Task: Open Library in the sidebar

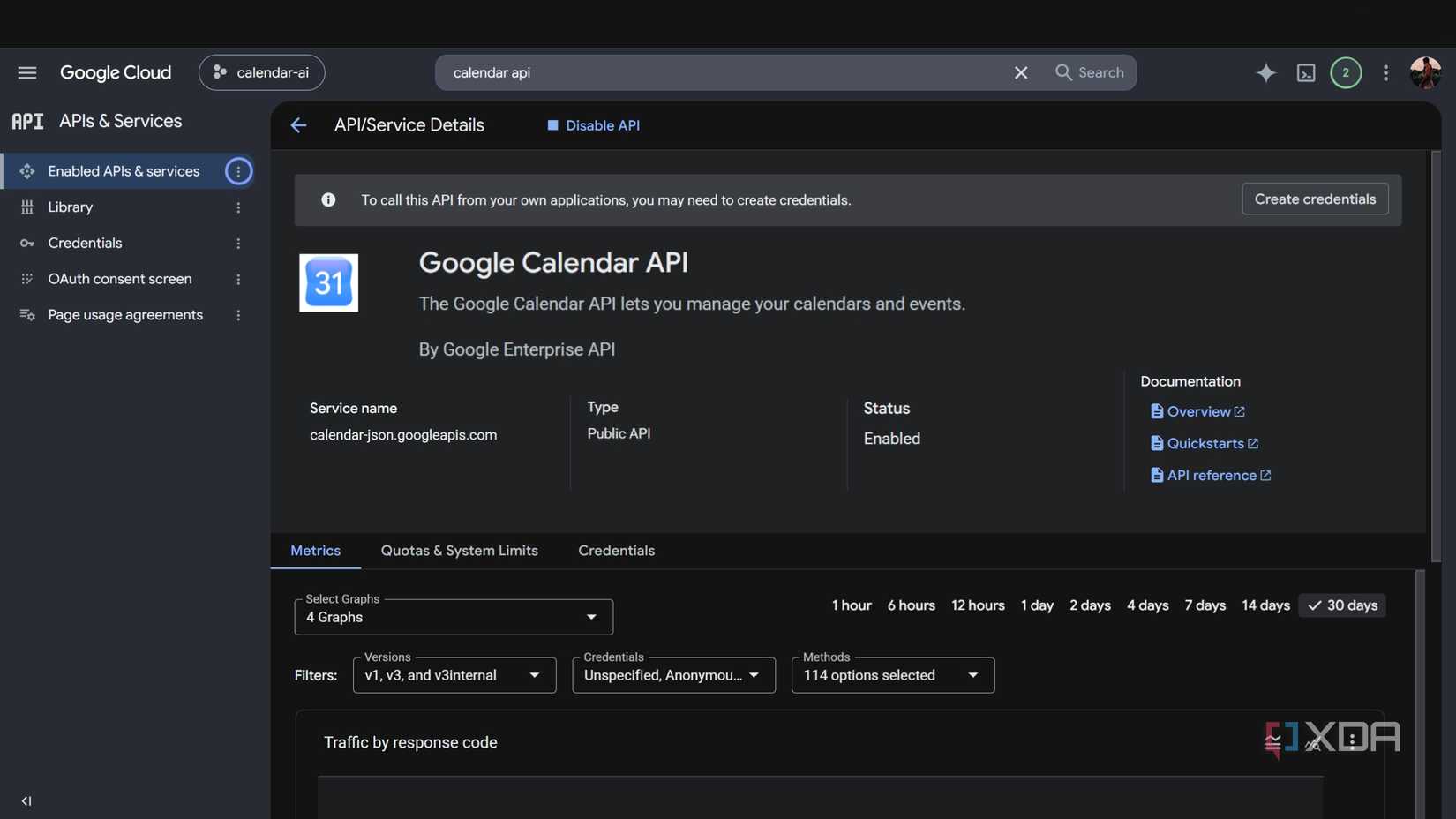Action: [71, 207]
